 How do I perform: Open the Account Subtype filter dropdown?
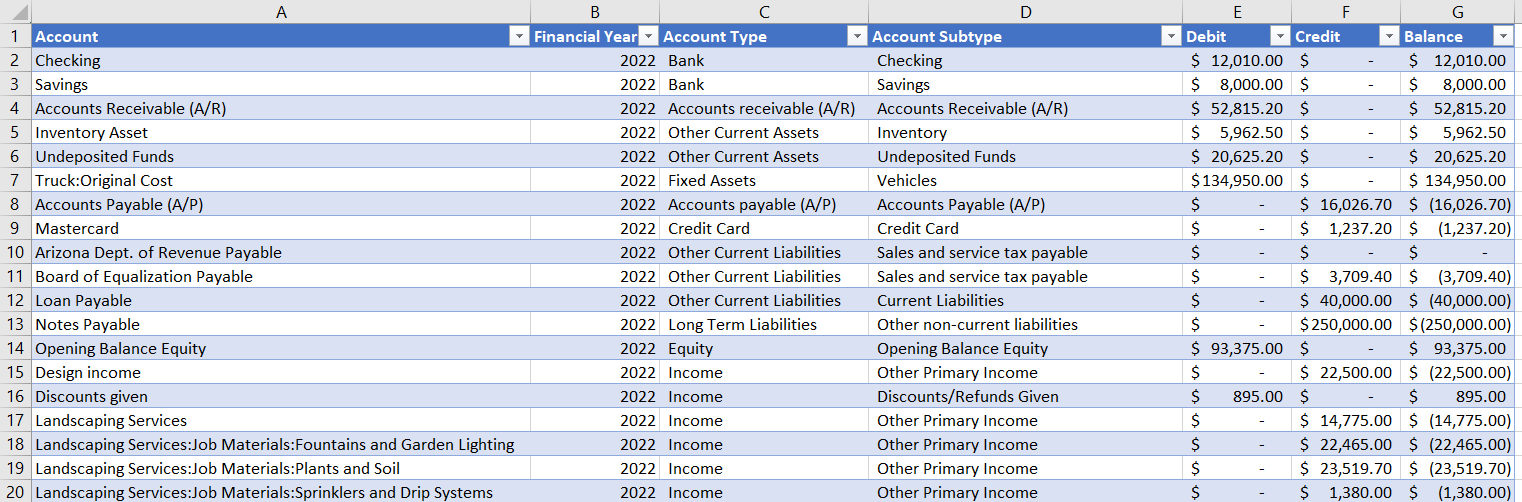[x=1171, y=36]
